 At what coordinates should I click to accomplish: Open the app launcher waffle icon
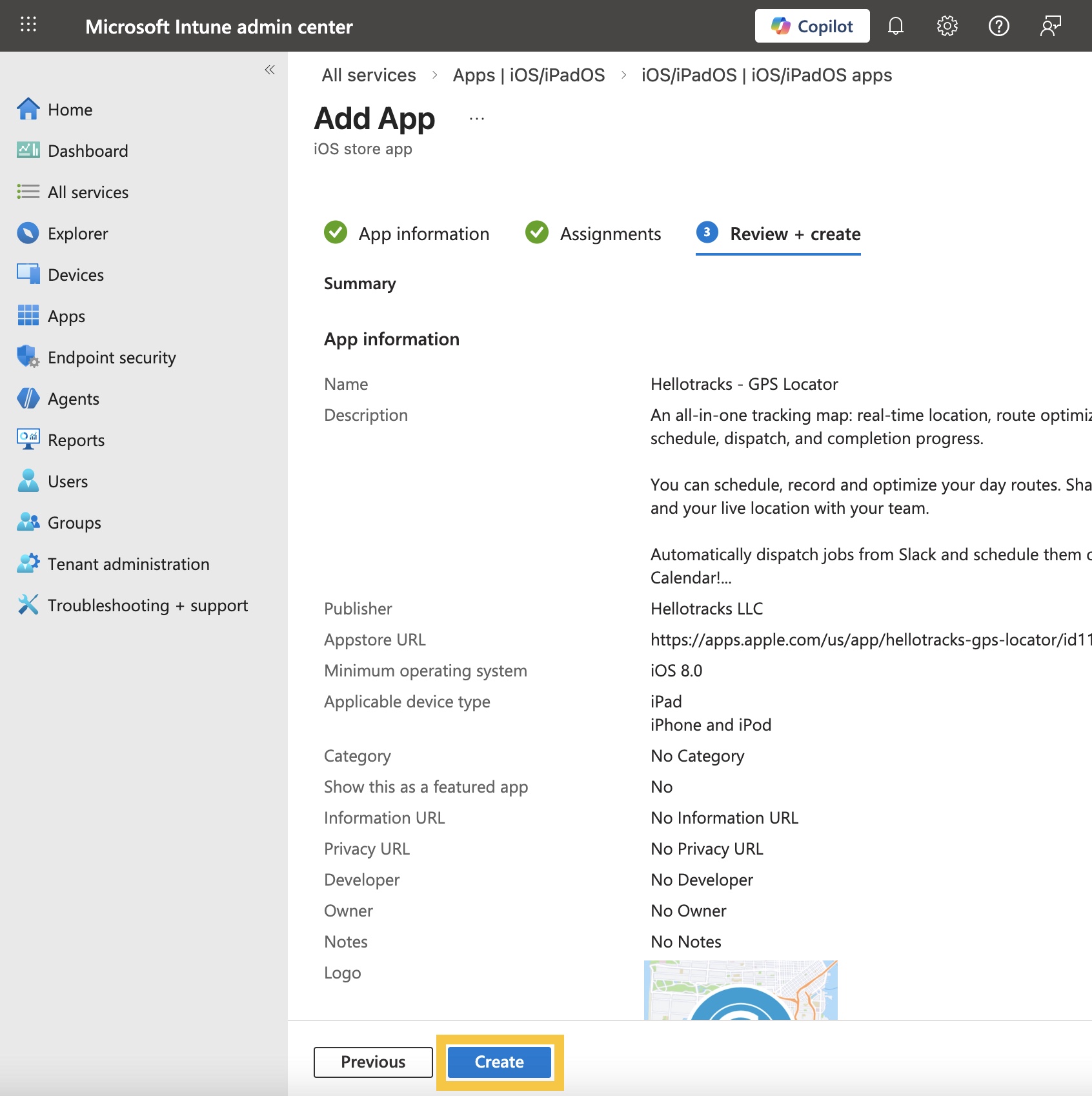pos(28,26)
